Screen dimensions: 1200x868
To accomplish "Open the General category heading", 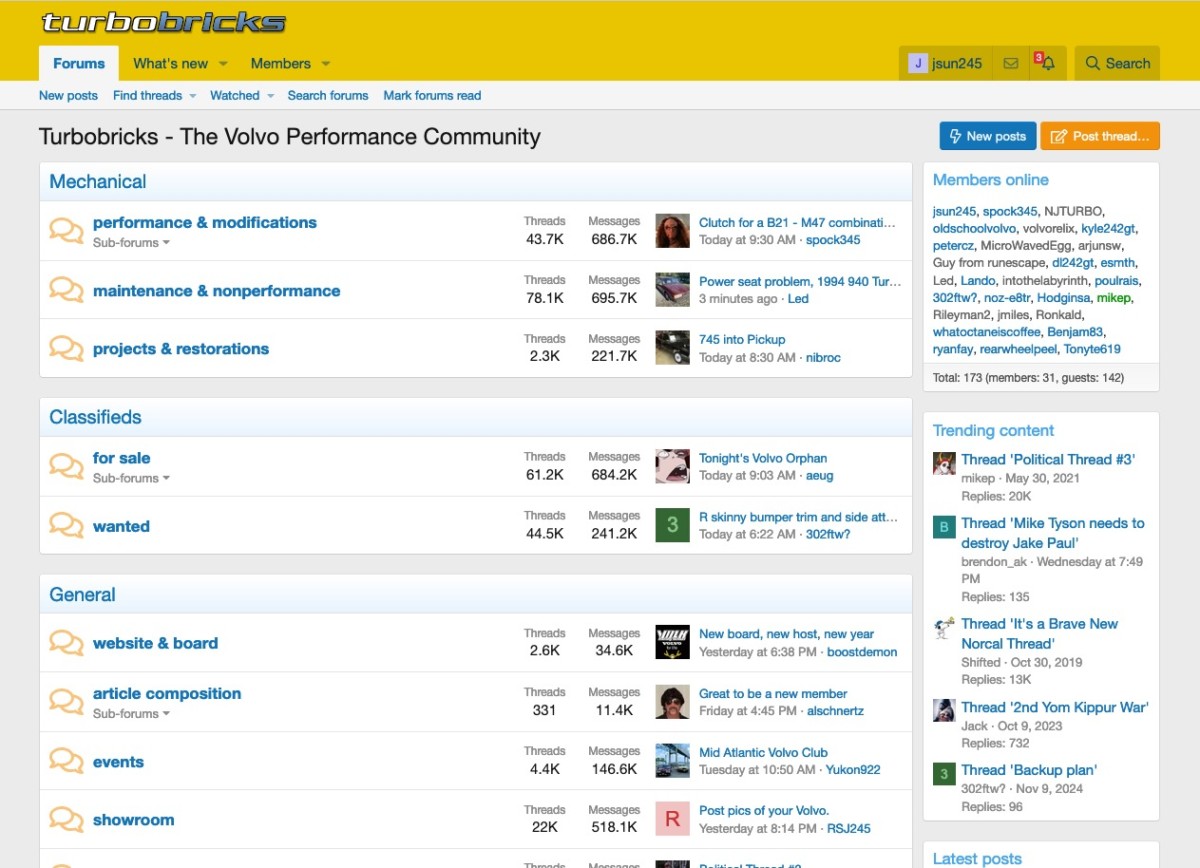I will point(82,594).
